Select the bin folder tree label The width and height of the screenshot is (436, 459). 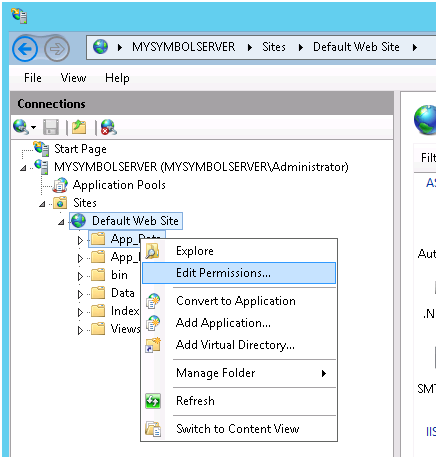click(119, 275)
